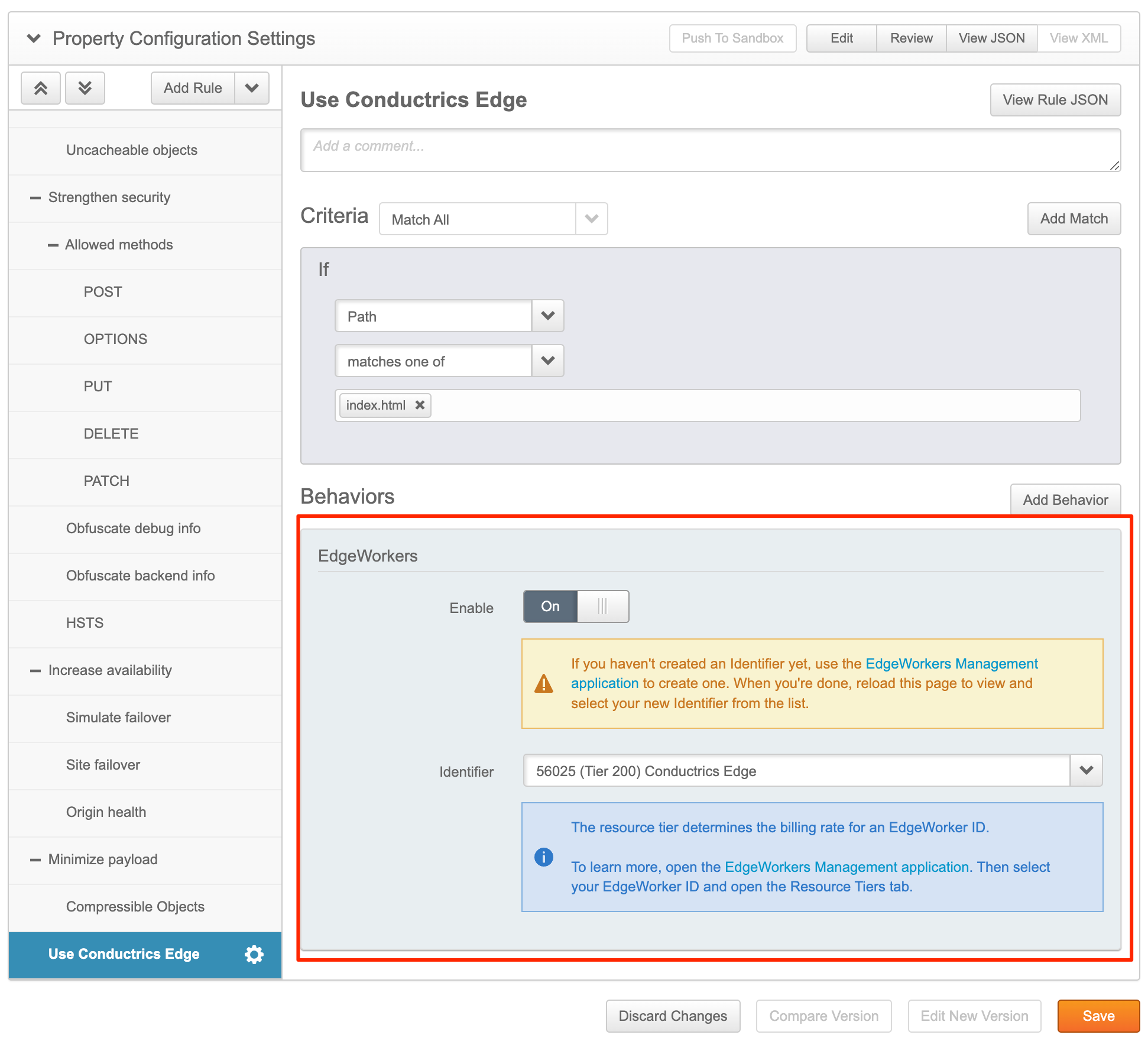Expand the Identifier dropdown

tap(1086, 770)
